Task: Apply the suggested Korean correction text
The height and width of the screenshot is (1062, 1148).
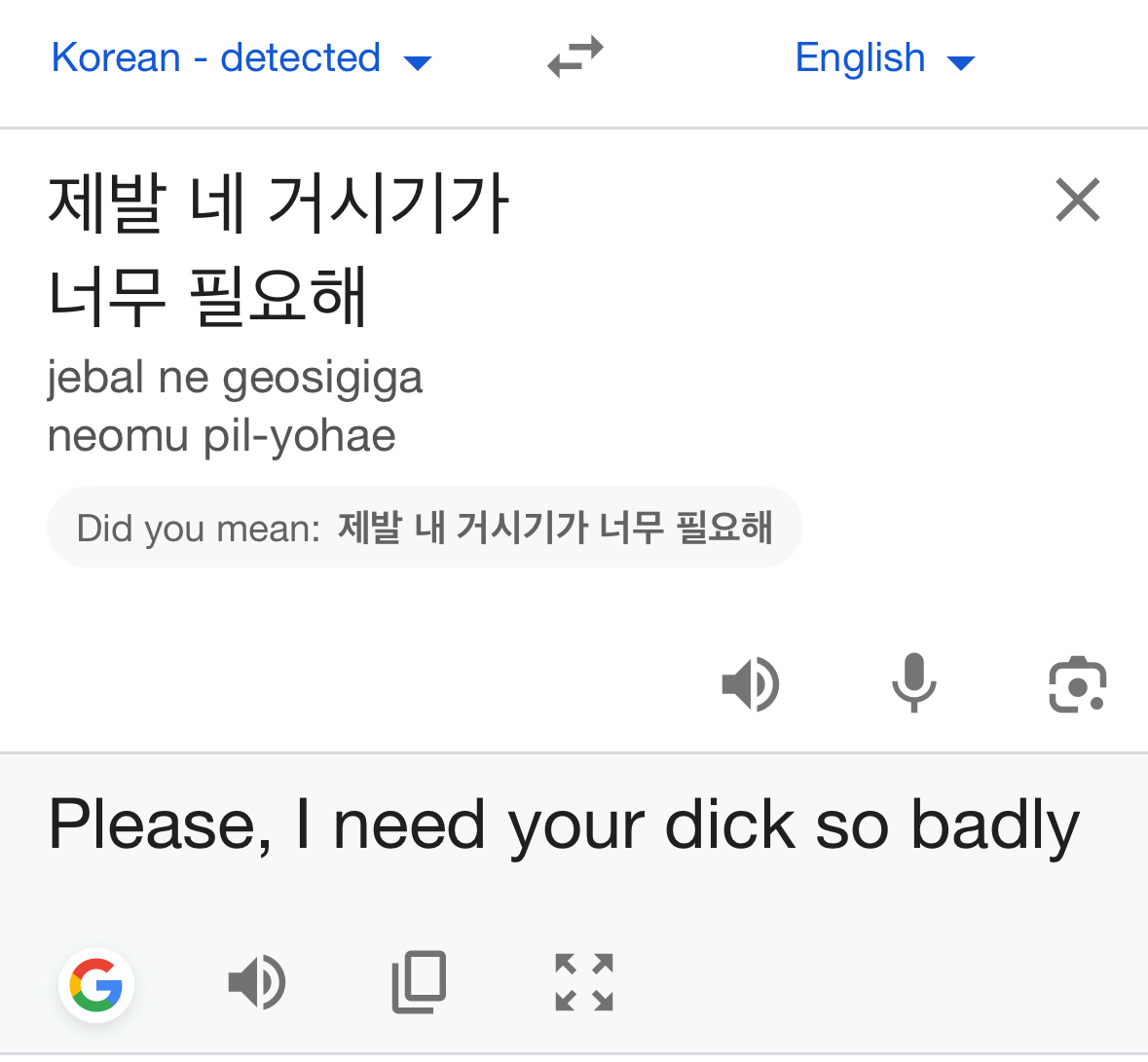Action: 555,528
